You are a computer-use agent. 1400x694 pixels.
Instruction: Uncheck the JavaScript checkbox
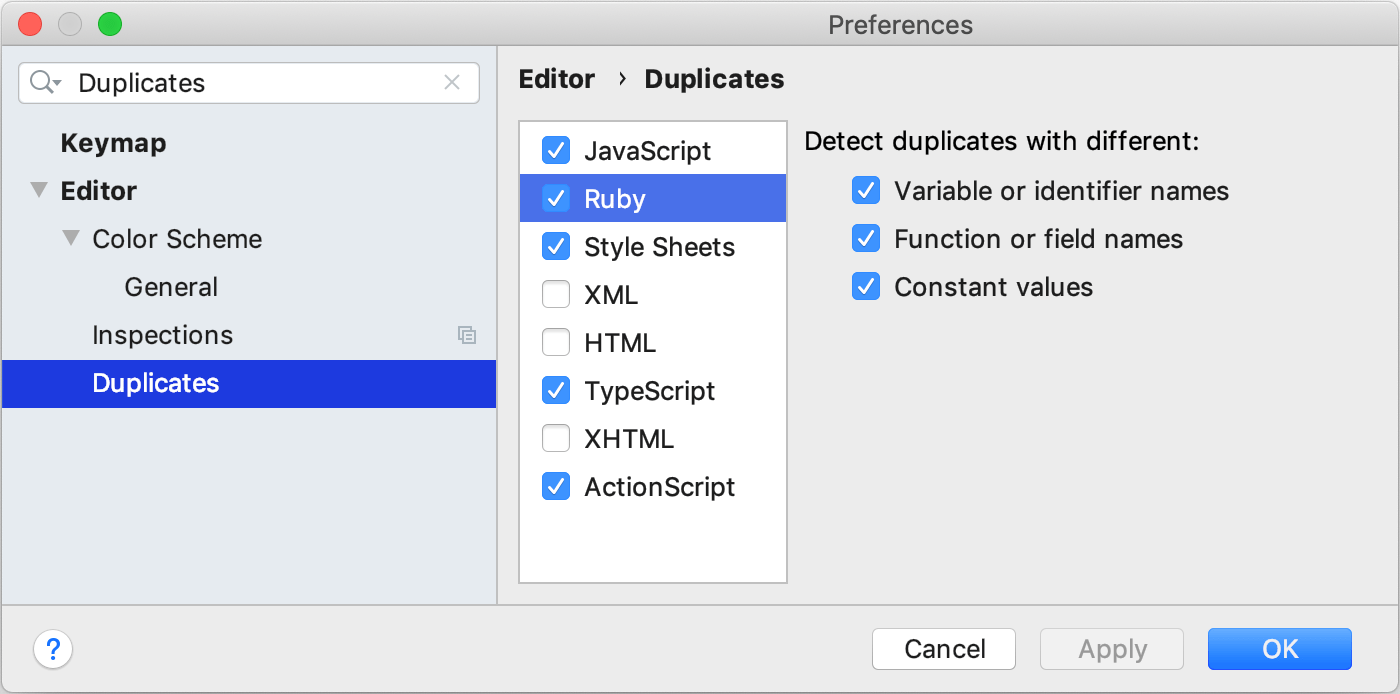tap(556, 150)
